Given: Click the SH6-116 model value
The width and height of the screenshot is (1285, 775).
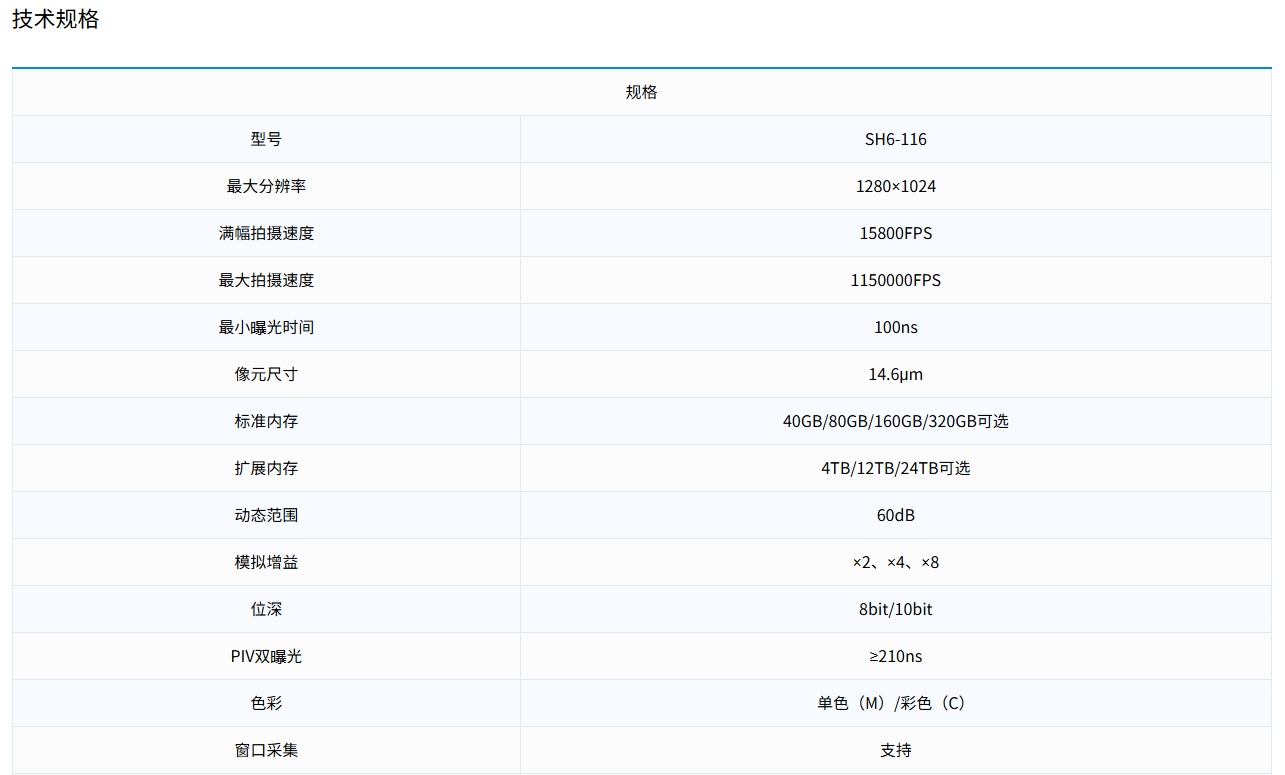Looking at the screenshot, I should click(895, 139).
